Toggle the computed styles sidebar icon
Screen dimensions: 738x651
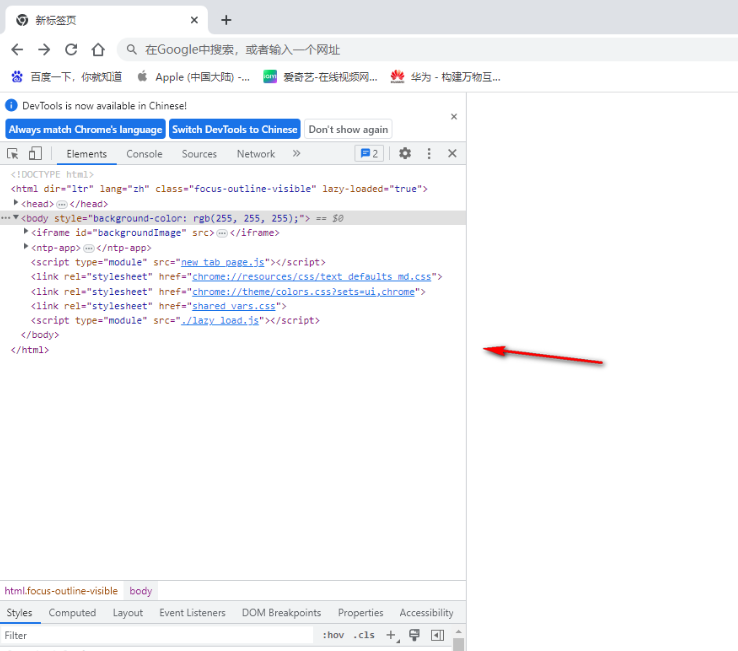click(437, 635)
